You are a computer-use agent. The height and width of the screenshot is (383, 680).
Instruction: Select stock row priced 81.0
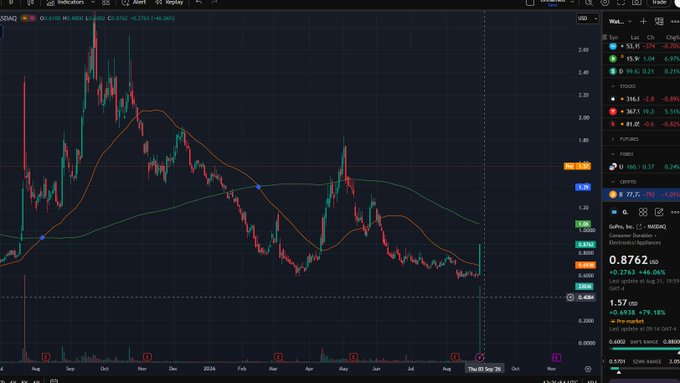[x=641, y=124]
